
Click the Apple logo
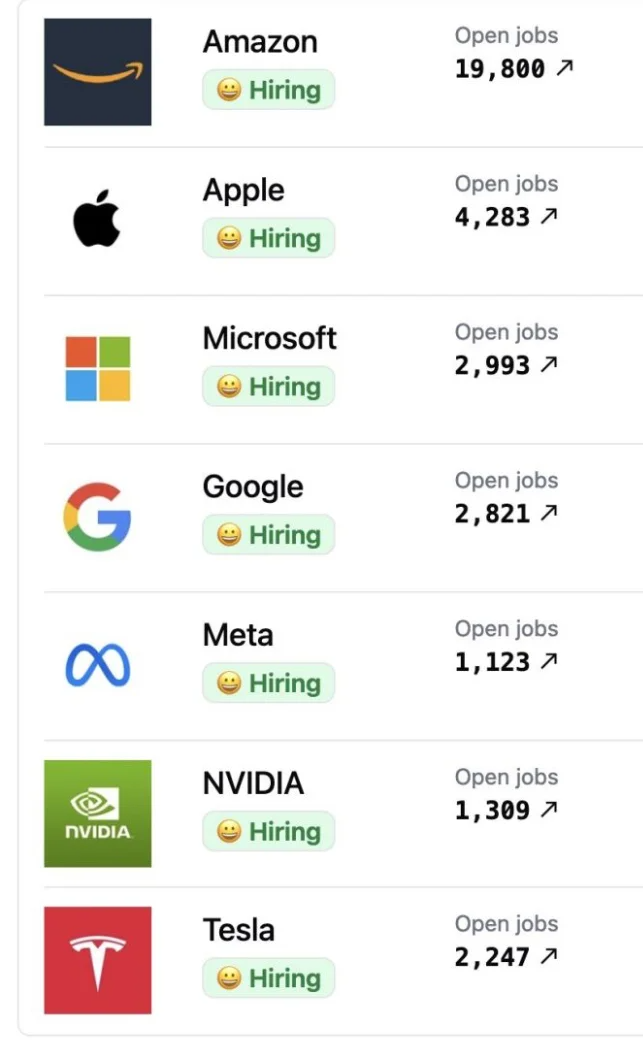[97, 218]
